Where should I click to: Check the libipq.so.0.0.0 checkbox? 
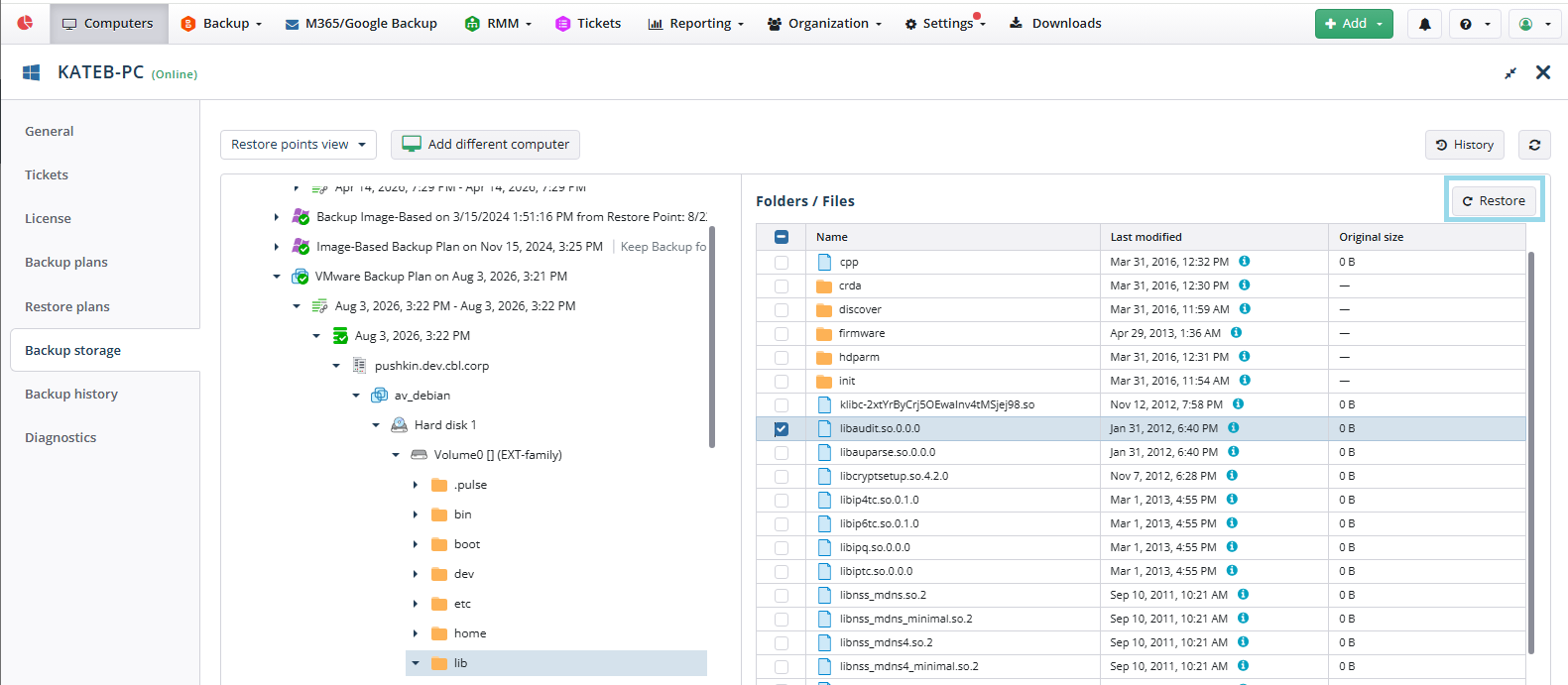[x=782, y=548]
